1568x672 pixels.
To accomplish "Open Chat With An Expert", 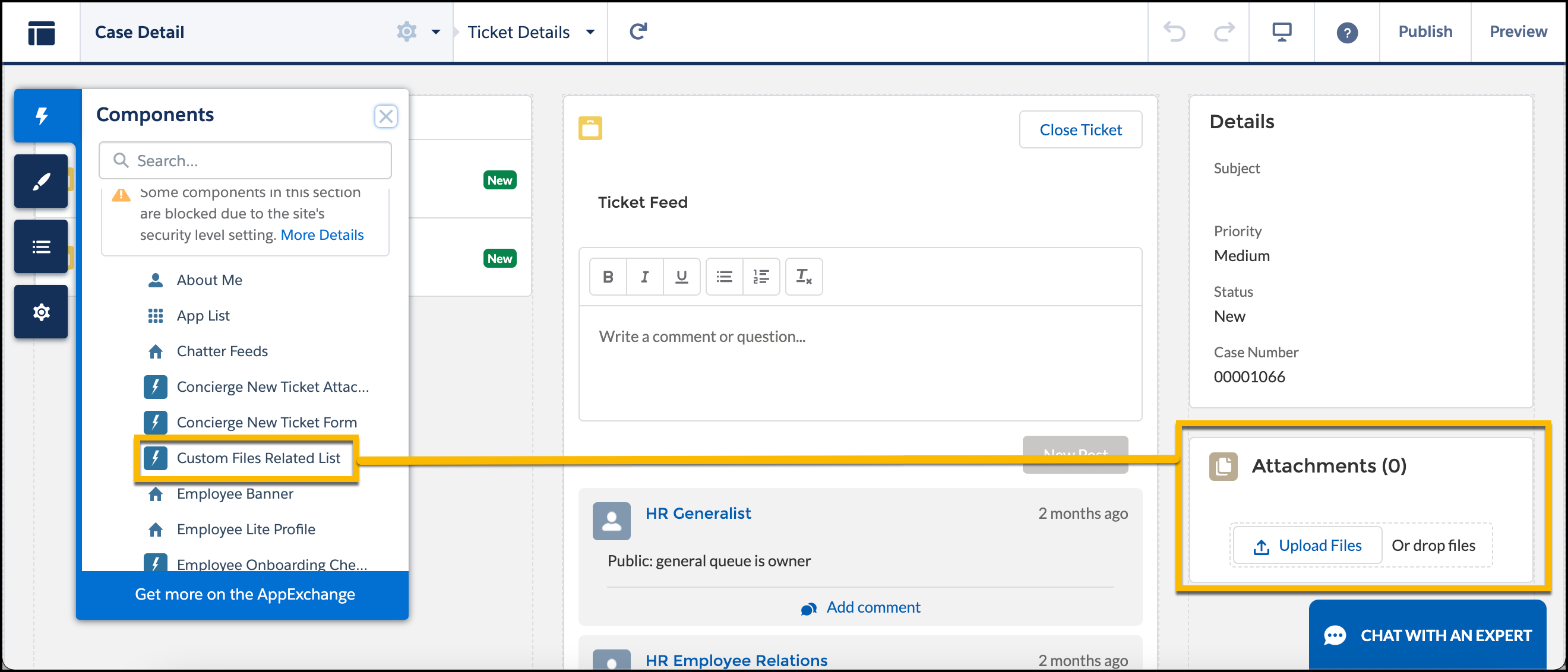I will [x=1427, y=636].
